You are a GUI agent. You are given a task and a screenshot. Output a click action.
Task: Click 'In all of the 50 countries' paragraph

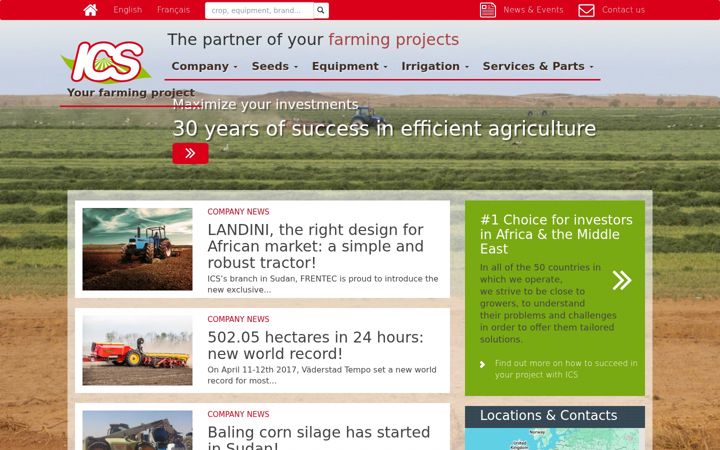click(548, 303)
